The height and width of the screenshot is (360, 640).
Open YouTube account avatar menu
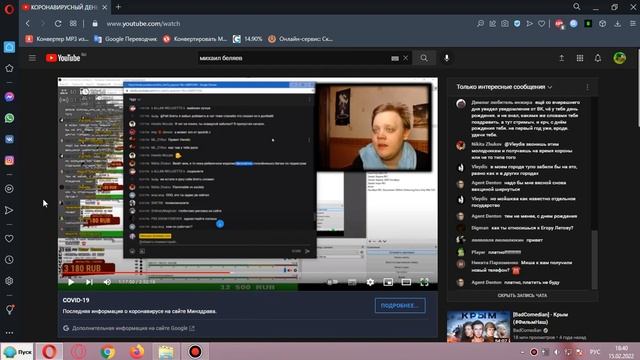(620, 58)
